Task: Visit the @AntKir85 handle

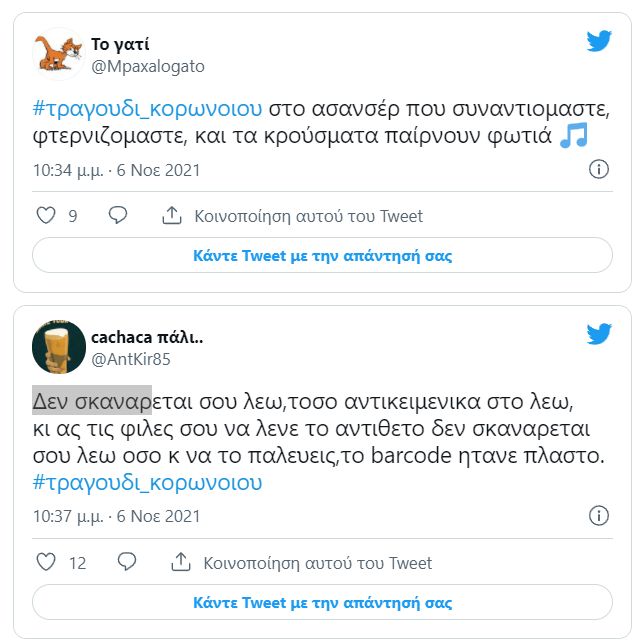Action: (130, 358)
